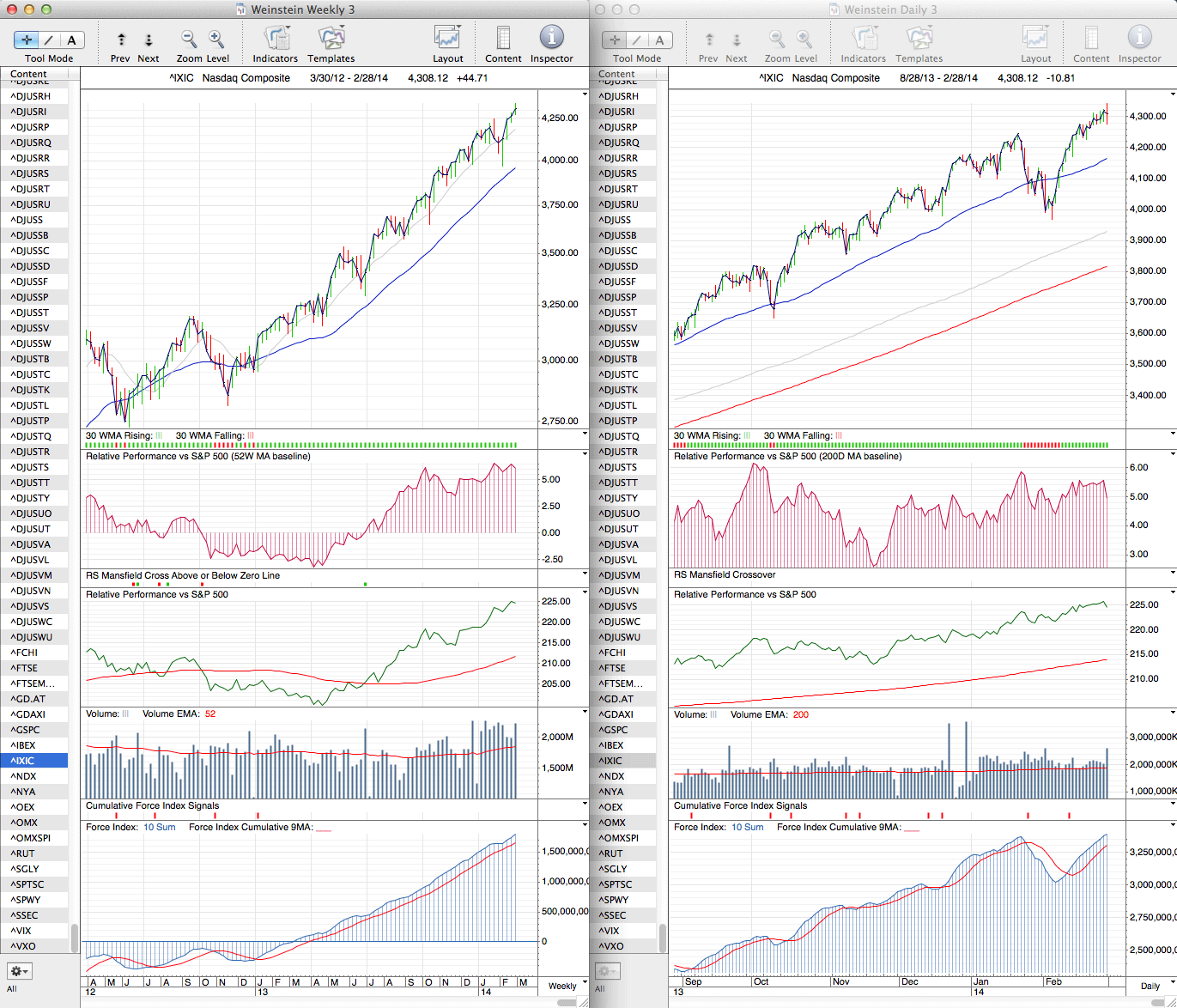Select ^NDX in the Weekly symbol list
The height and width of the screenshot is (1008, 1177).
point(34,776)
